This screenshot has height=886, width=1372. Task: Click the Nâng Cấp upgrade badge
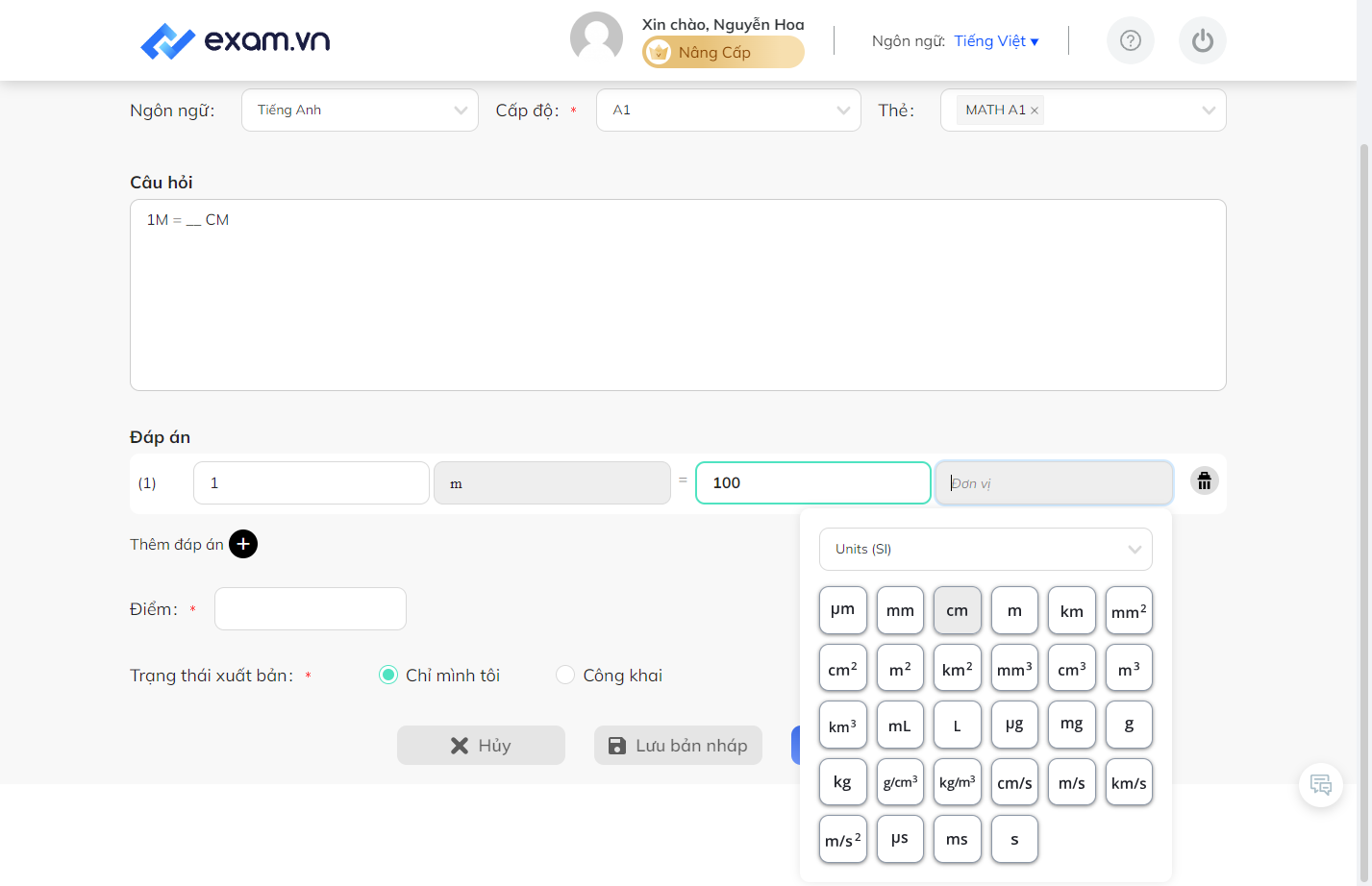click(x=723, y=52)
